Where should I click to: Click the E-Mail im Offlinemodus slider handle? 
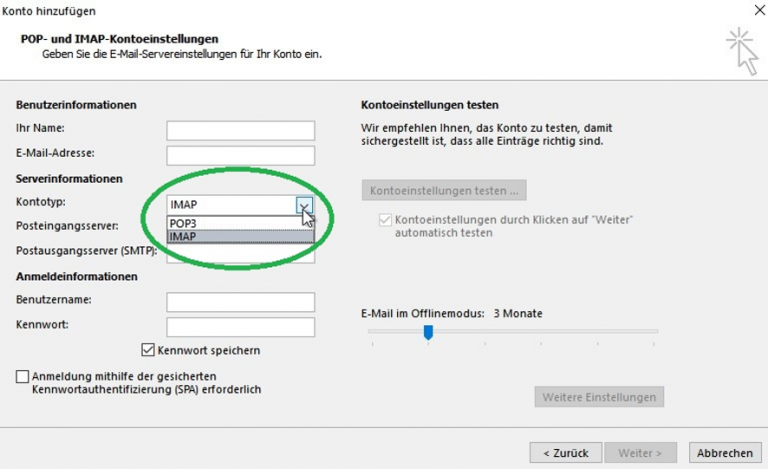click(x=428, y=332)
